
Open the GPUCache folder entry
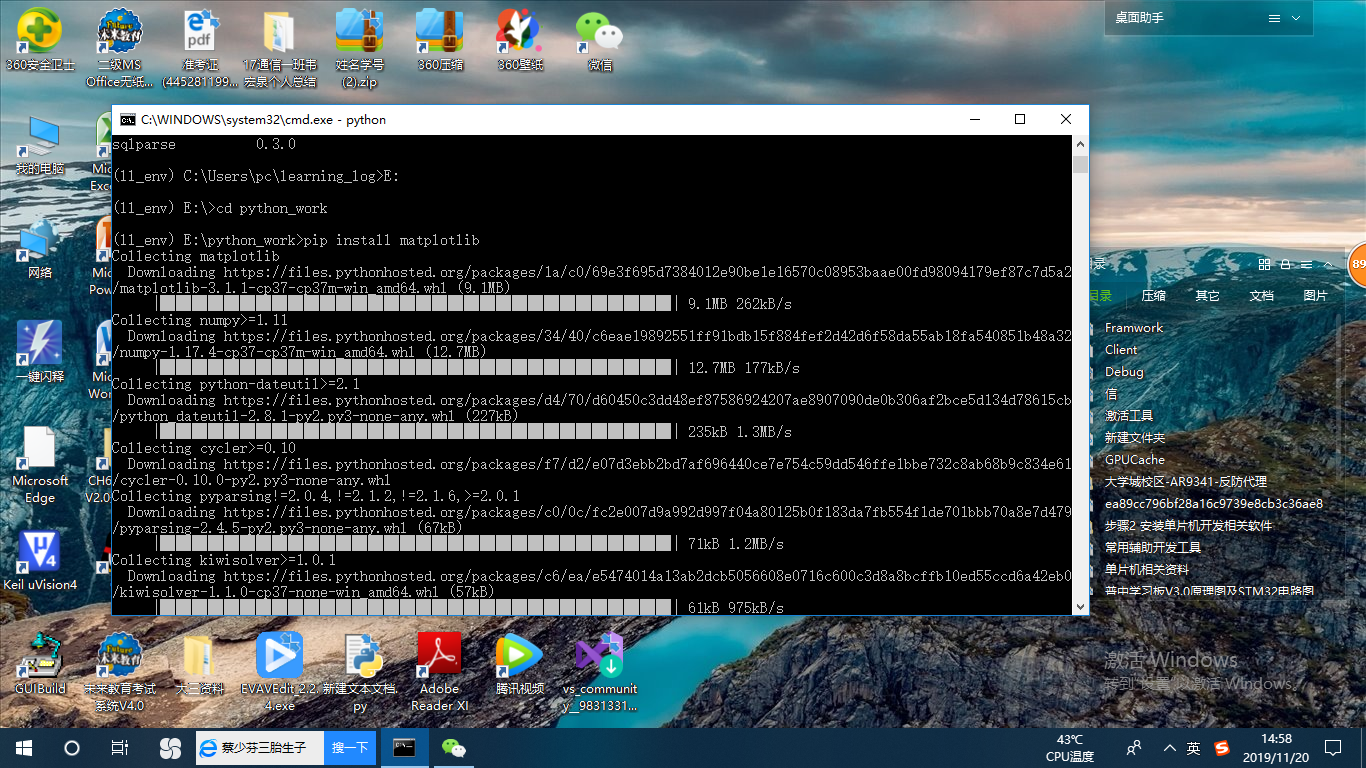click(x=1135, y=460)
